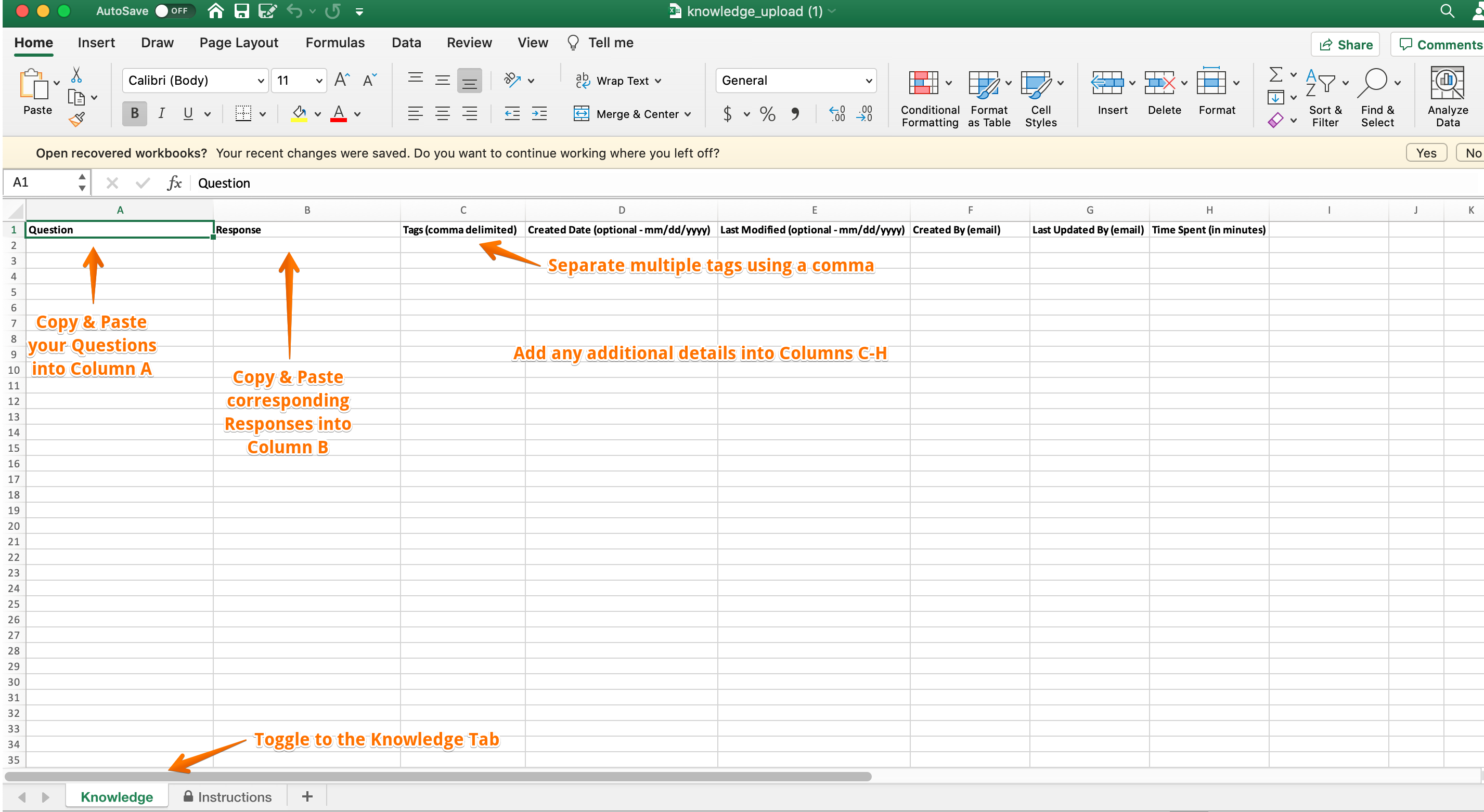
Task: Click the Analyze Data icon
Action: (x=1447, y=84)
